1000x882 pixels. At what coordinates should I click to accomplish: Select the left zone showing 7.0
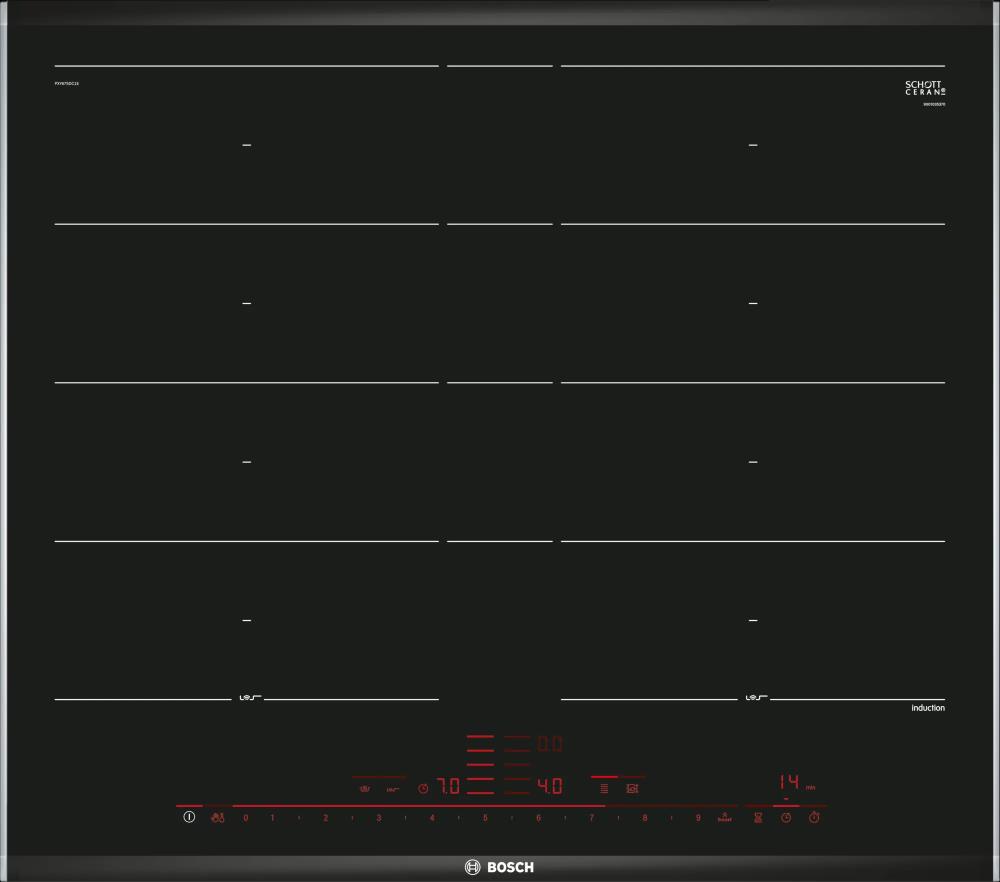pos(449,787)
